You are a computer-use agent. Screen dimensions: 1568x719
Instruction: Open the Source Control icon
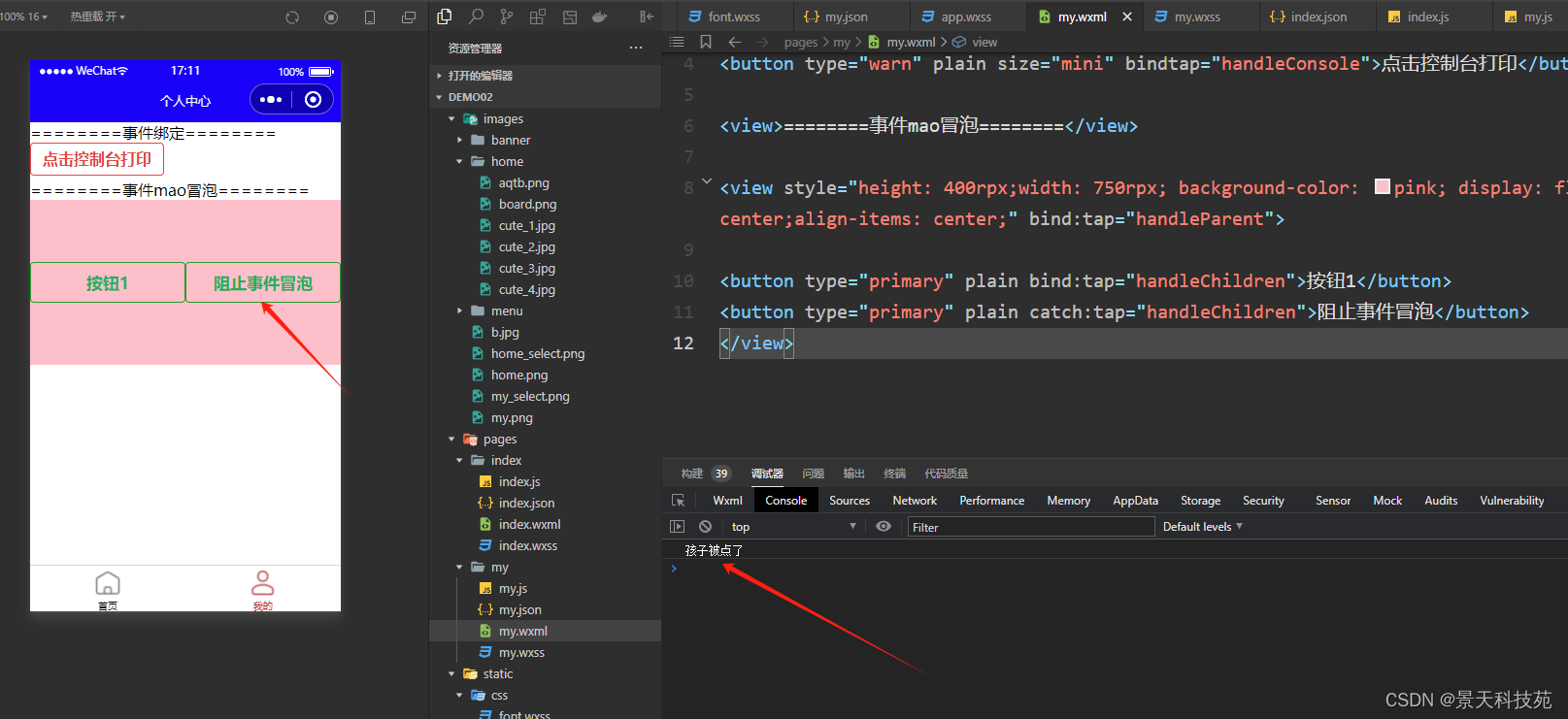click(x=507, y=16)
